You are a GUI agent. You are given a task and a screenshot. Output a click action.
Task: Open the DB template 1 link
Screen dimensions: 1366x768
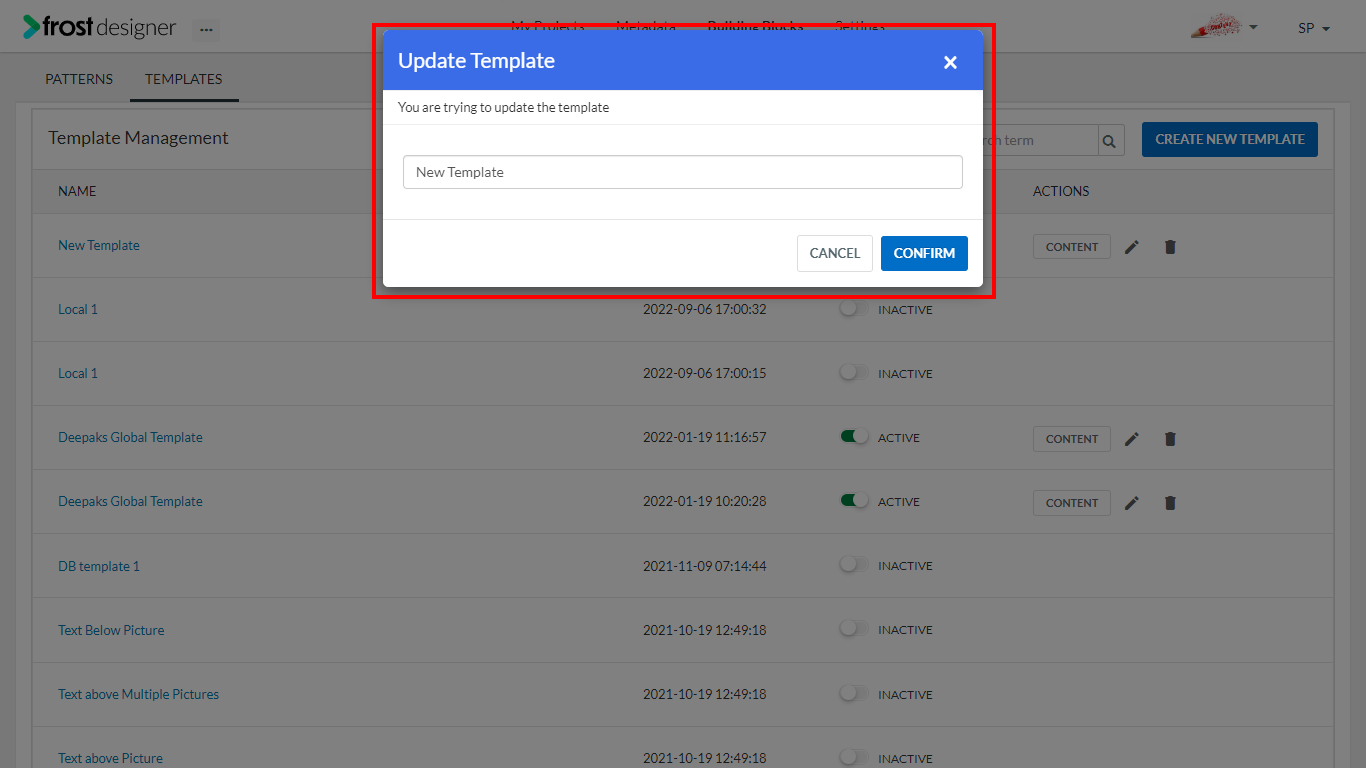pyautogui.click(x=99, y=566)
